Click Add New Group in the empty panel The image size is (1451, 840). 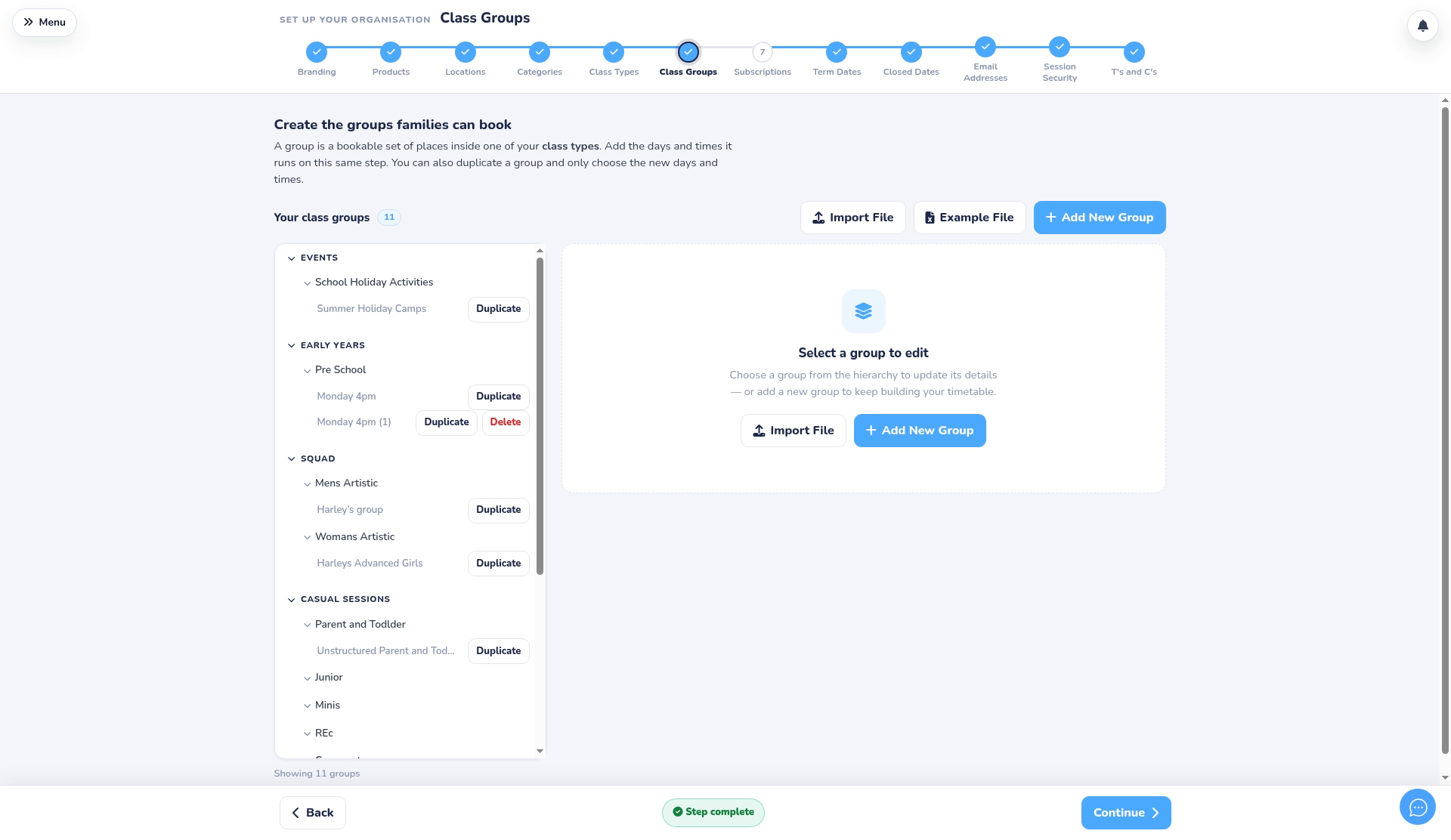pyautogui.click(x=920, y=431)
